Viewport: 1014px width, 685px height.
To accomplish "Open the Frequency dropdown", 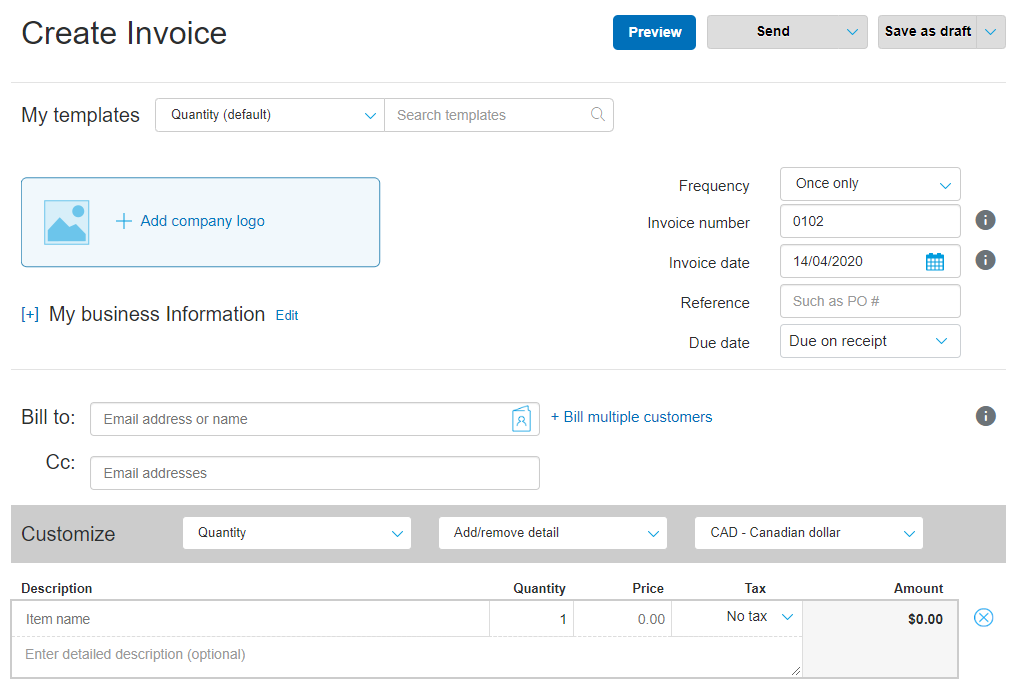I will pos(870,184).
